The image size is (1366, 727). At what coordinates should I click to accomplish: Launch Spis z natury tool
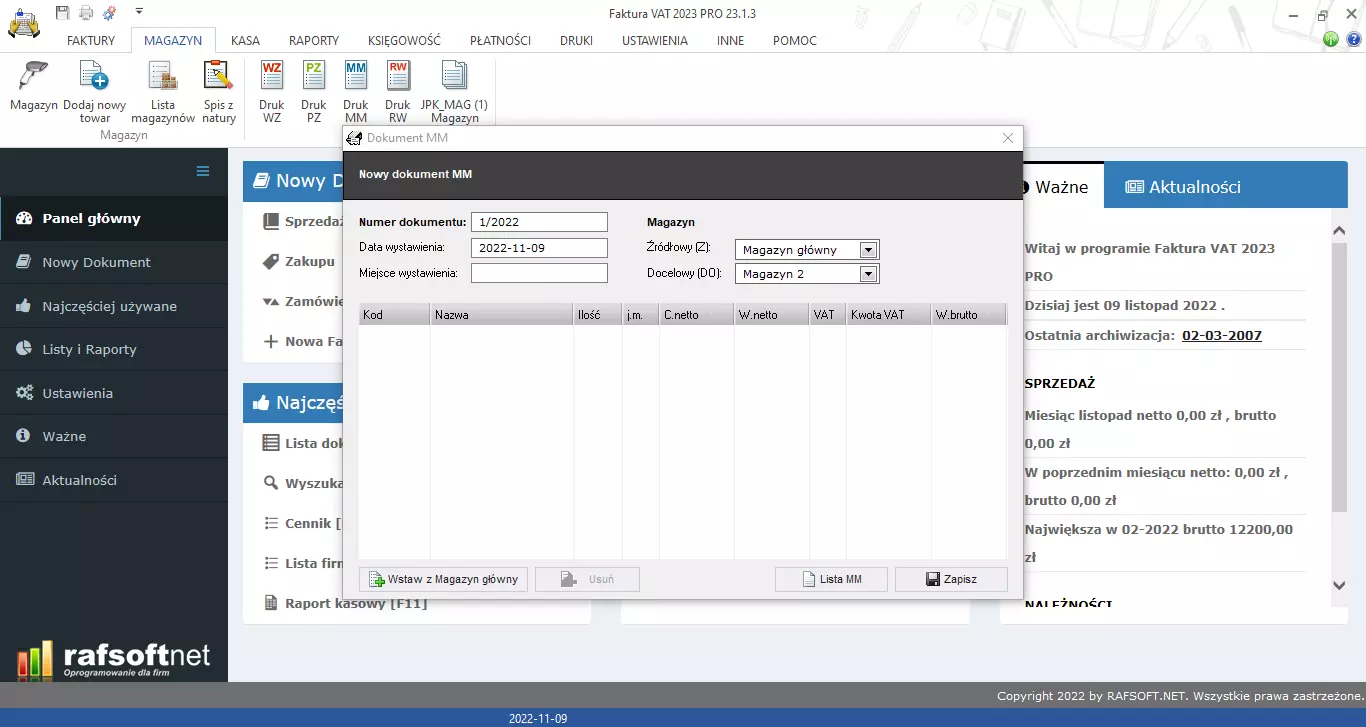tap(218, 76)
